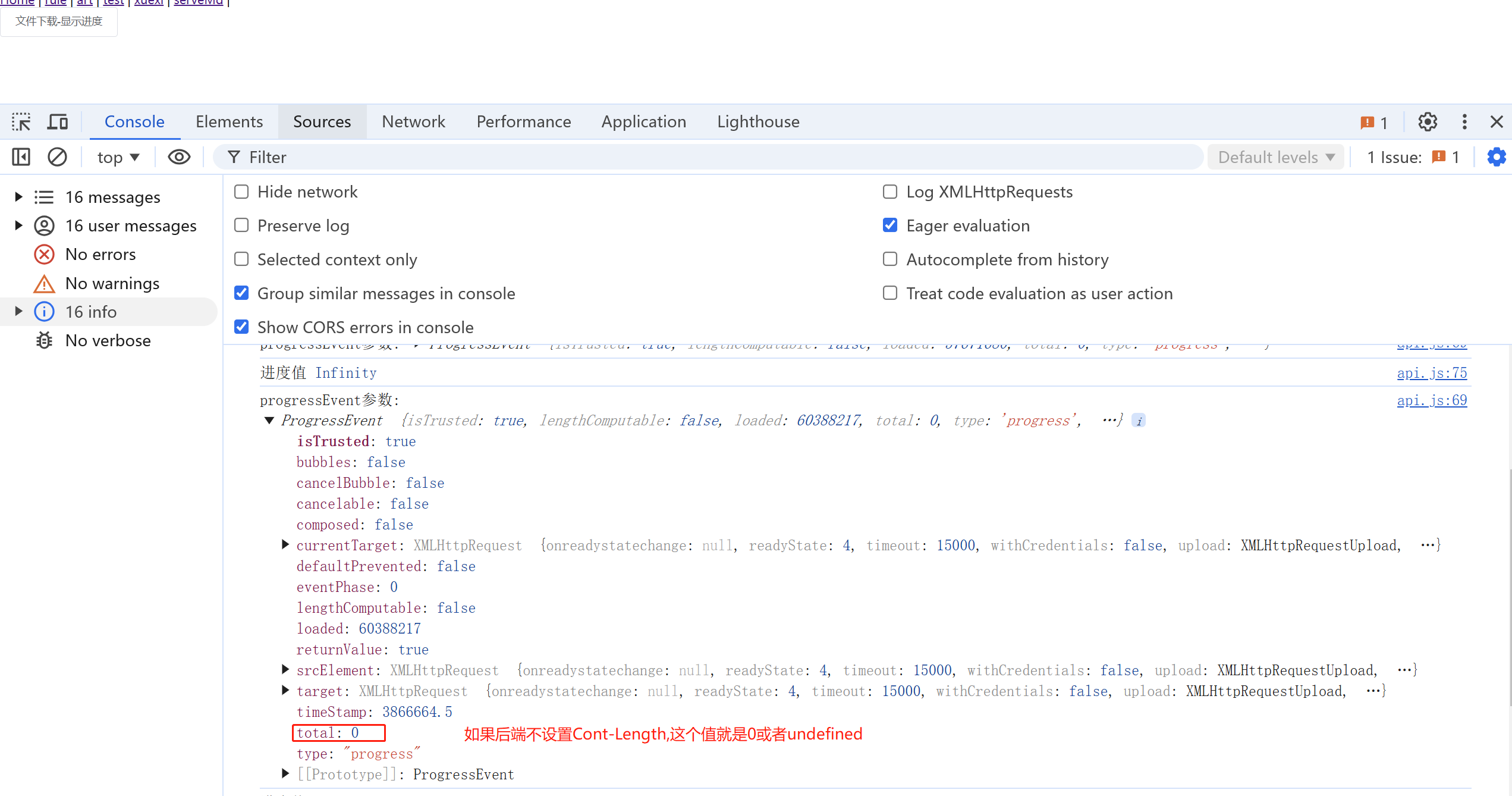Click the console Filter input field
This screenshot has width=1512, height=796.
(x=713, y=157)
